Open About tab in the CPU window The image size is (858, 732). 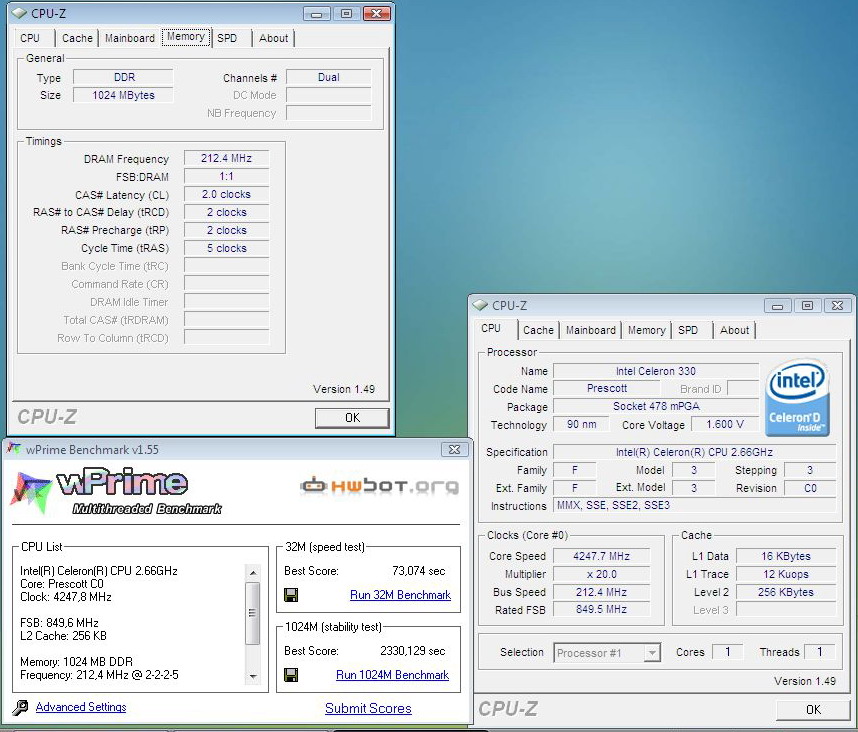[734, 330]
